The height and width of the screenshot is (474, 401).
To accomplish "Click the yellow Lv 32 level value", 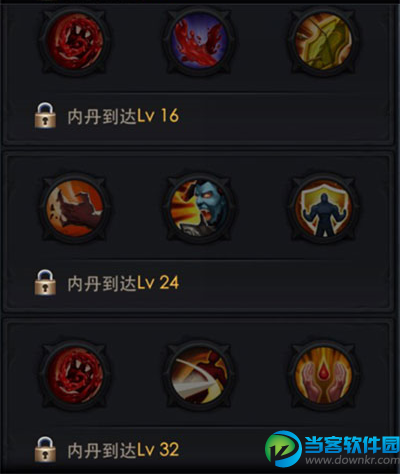I will point(158,450).
